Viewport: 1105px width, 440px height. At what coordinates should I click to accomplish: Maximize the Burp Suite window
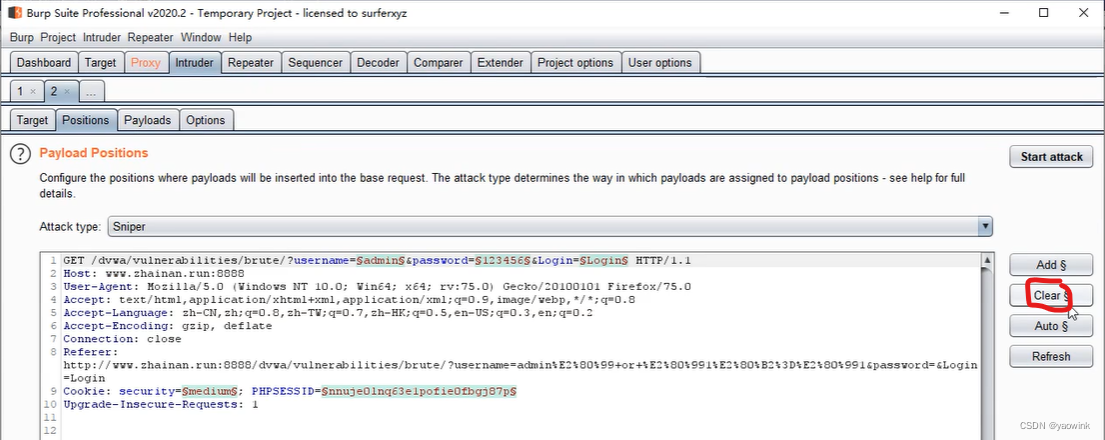pos(1044,13)
